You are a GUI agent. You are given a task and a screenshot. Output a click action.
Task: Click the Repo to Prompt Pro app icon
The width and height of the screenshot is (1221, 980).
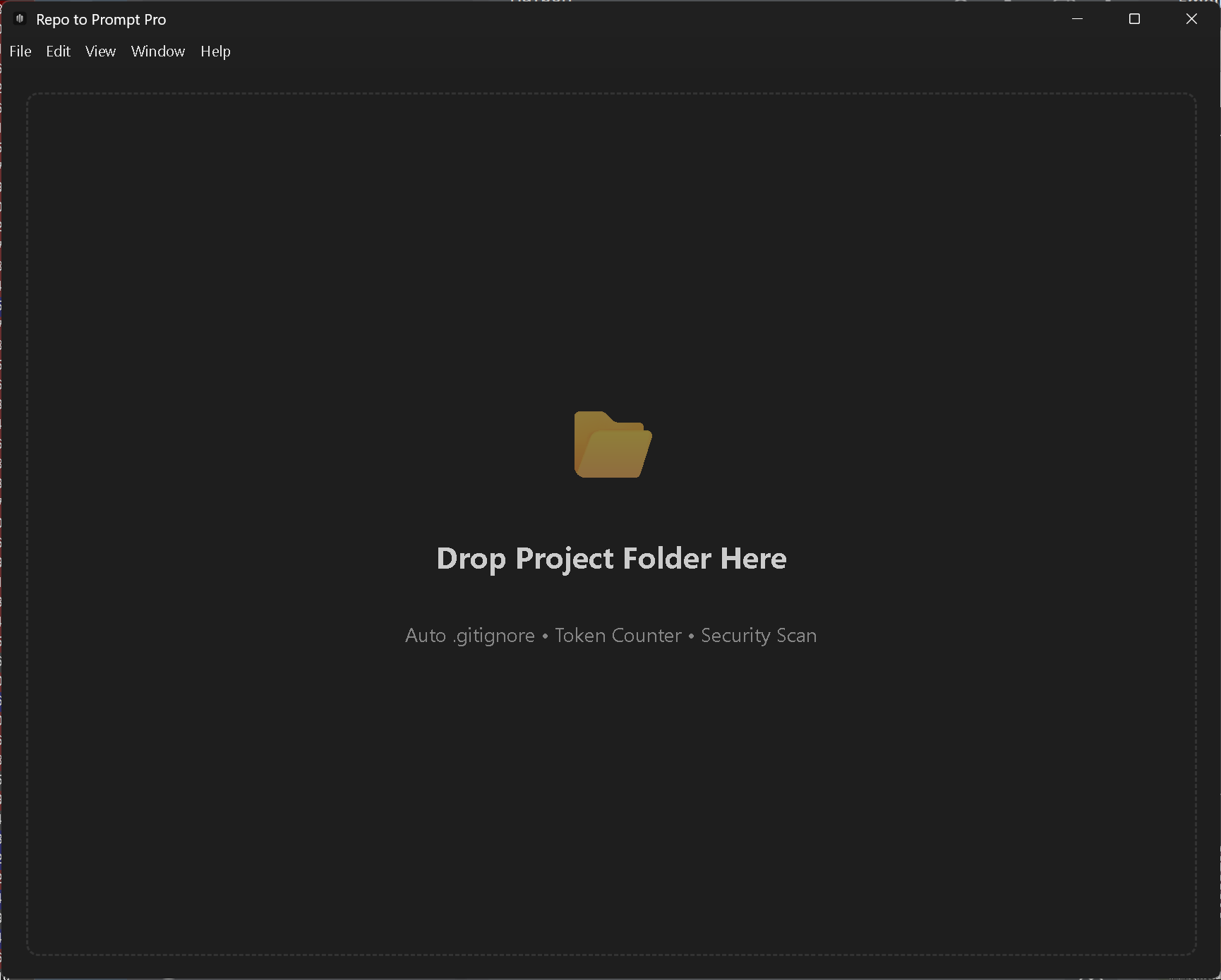point(20,19)
